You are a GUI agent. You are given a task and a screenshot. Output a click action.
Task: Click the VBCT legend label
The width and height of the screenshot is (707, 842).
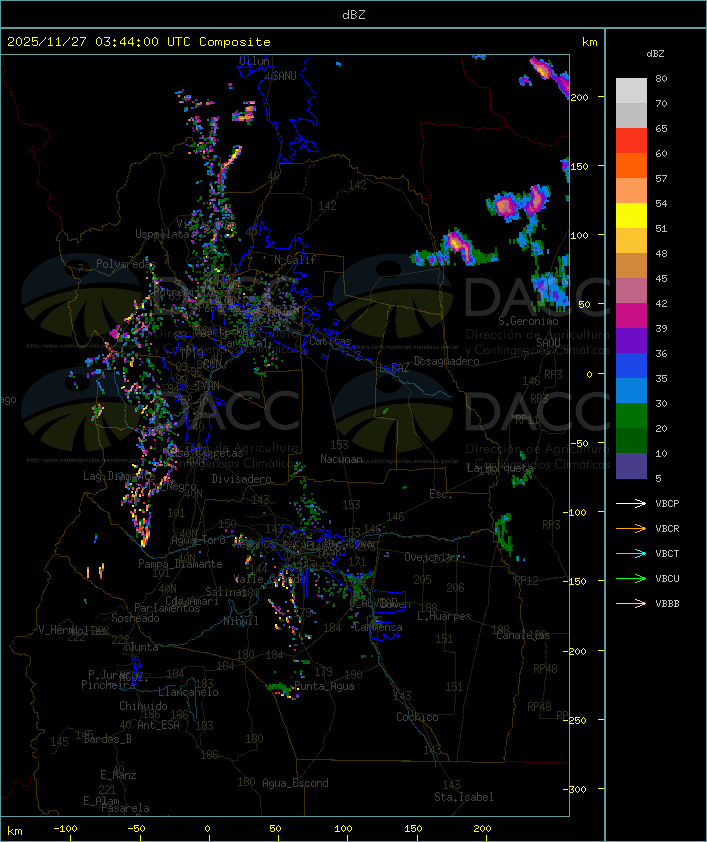click(667, 554)
